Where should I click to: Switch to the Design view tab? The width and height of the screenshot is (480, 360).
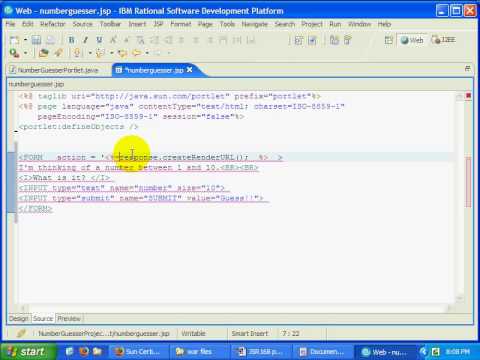(x=19, y=319)
